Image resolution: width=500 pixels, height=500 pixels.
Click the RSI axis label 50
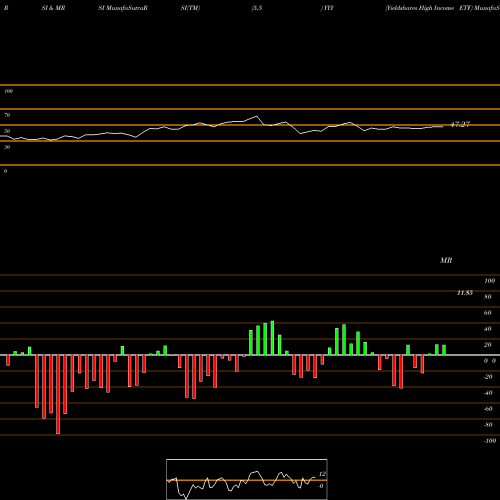pyautogui.click(x=7, y=131)
